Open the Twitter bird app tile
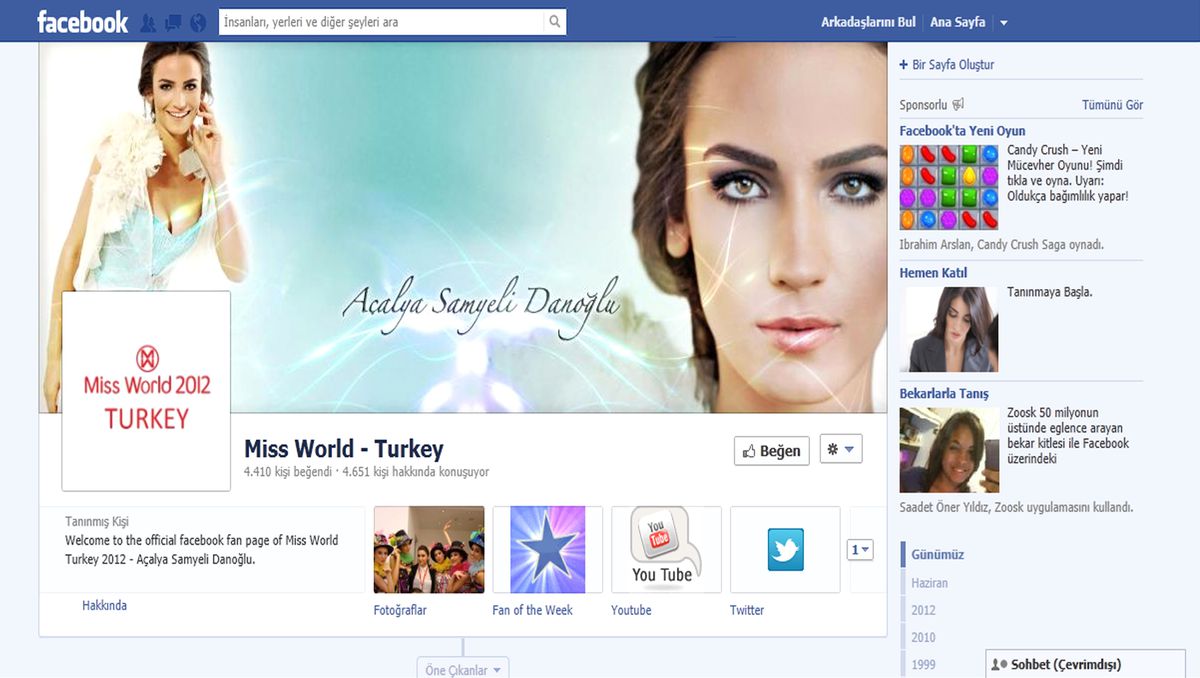Viewport: 1200px width, 678px height. click(785, 550)
